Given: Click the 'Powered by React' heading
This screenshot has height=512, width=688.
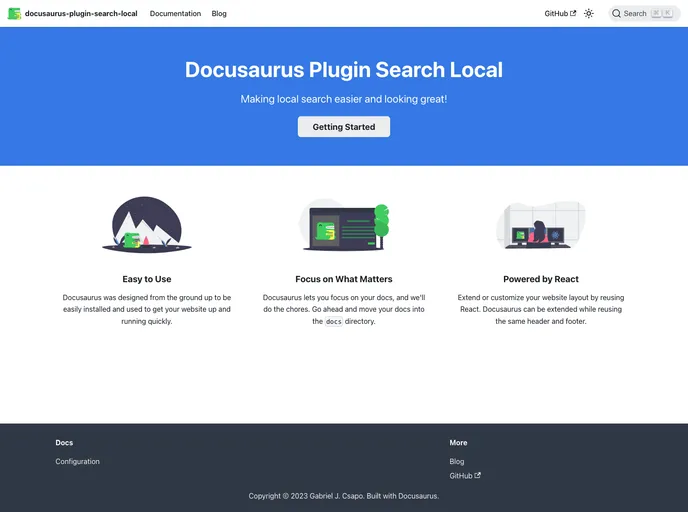Looking at the screenshot, I should tap(541, 279).
